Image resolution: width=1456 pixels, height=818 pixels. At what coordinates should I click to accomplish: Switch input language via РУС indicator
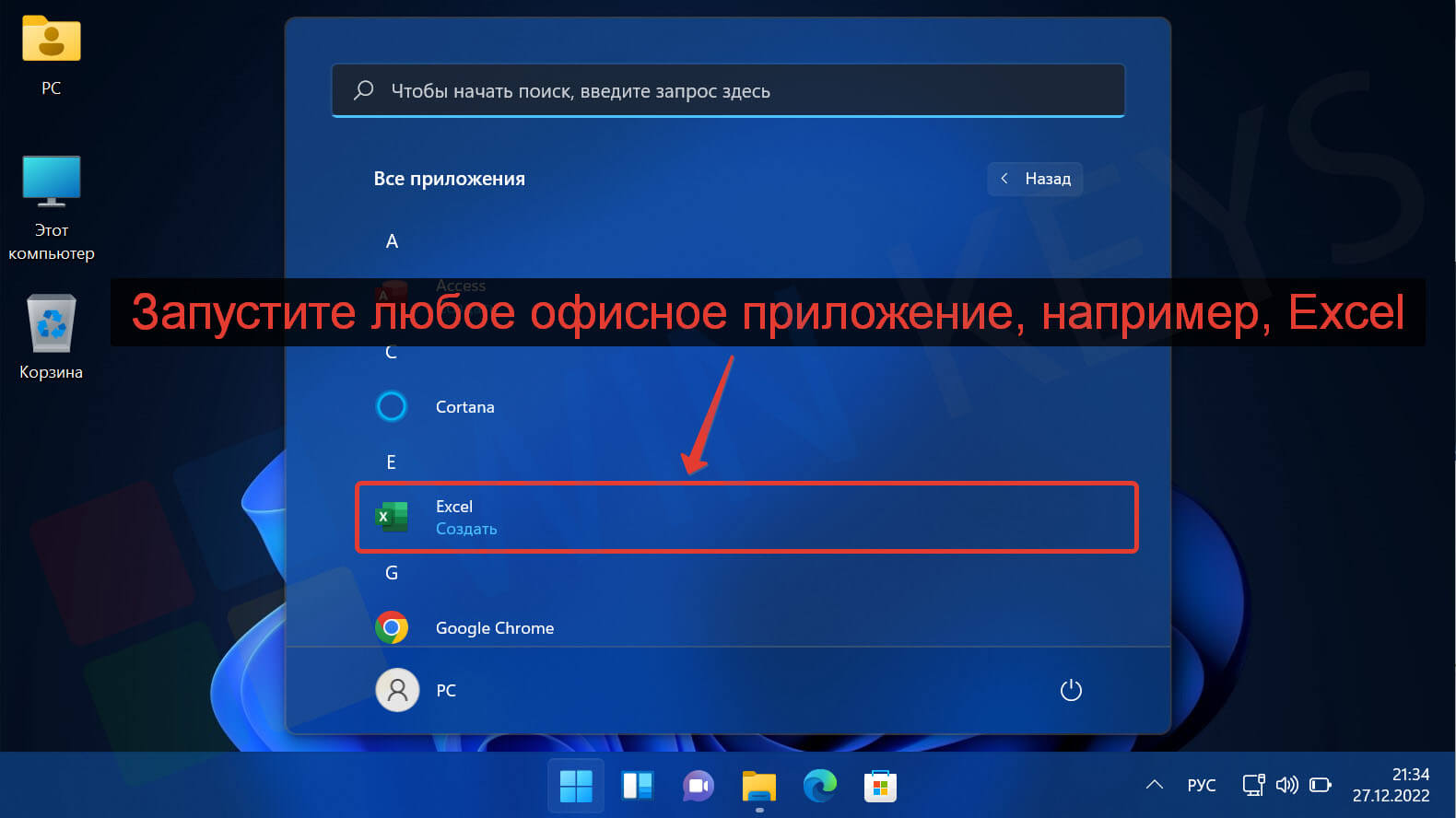1201,786
